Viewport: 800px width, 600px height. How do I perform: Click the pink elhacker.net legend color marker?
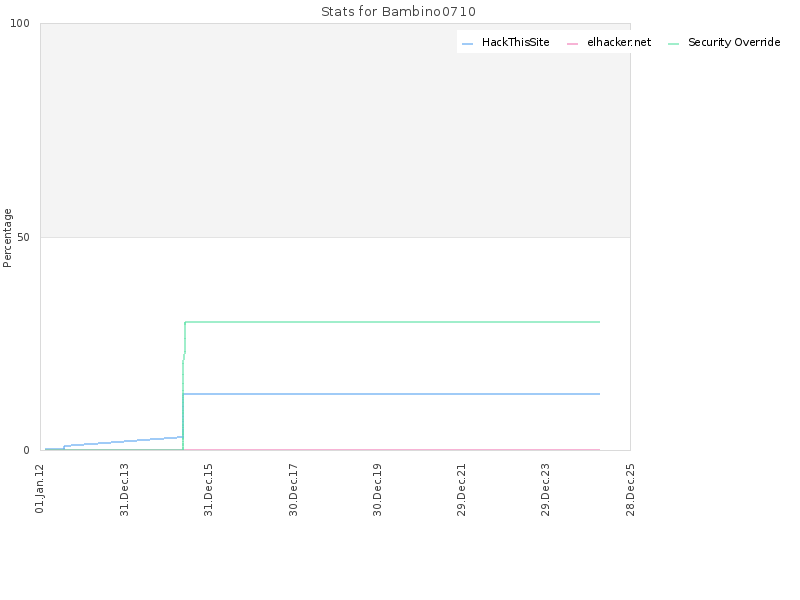click(x=572, y=44)
